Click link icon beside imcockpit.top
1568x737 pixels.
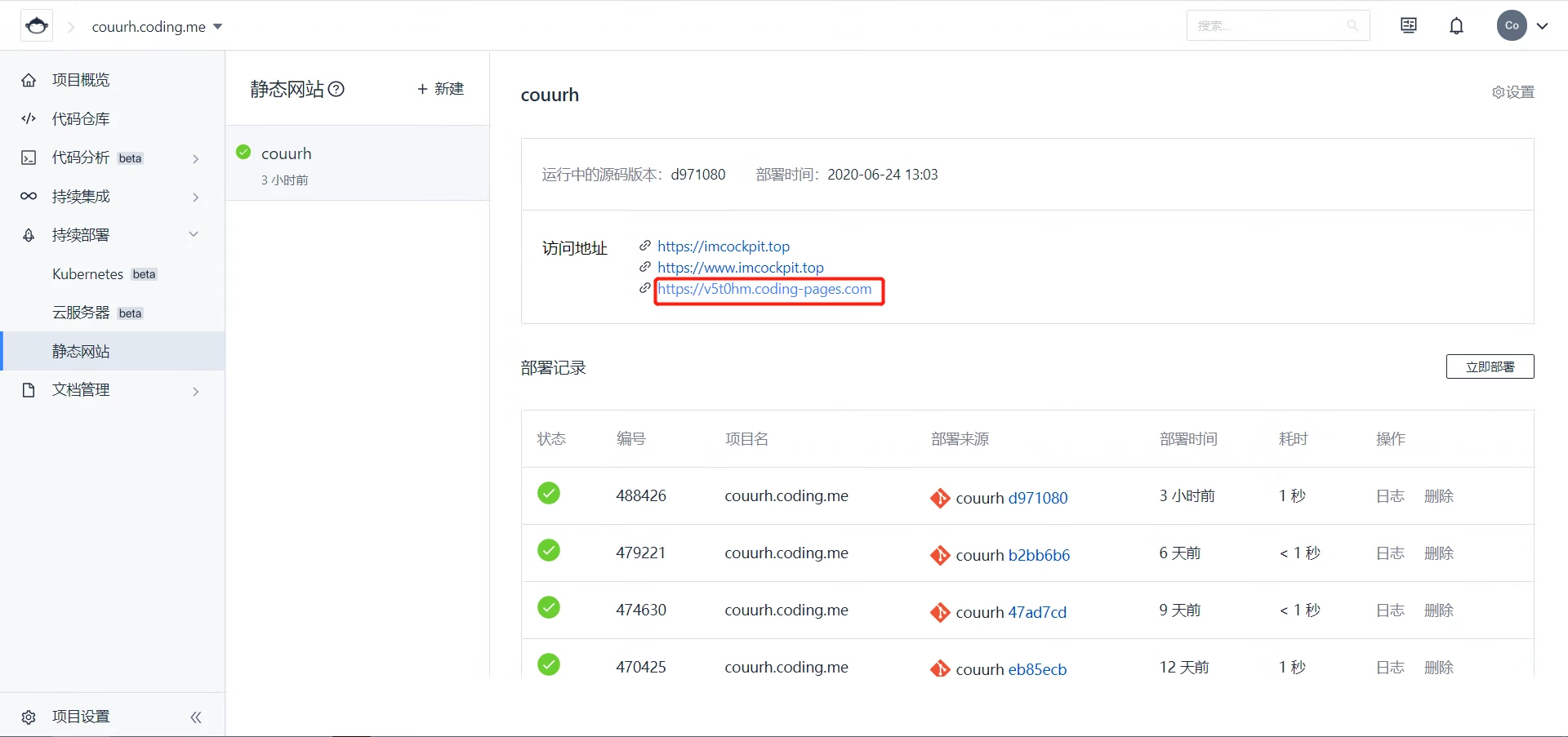pos(645,246)
